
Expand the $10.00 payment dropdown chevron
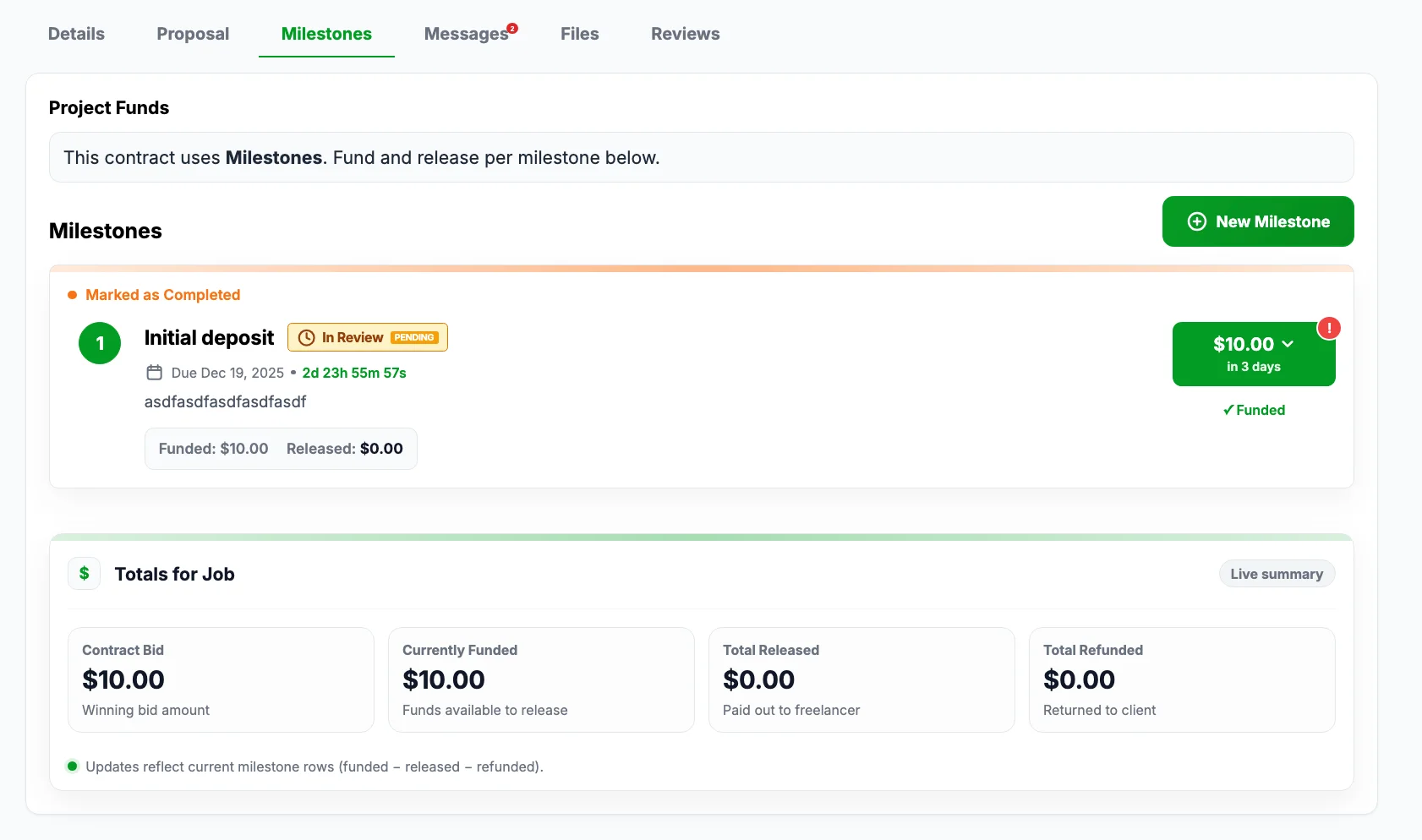pyautogui.click(x=1288, y=344)
